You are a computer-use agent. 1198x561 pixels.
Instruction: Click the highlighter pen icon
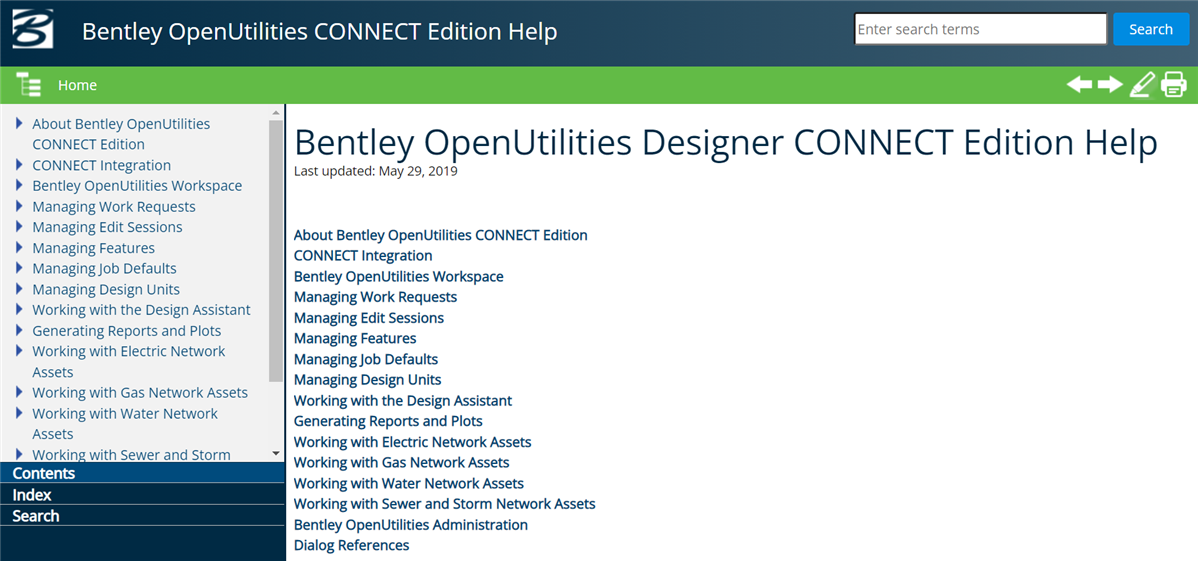[1141, 84]
